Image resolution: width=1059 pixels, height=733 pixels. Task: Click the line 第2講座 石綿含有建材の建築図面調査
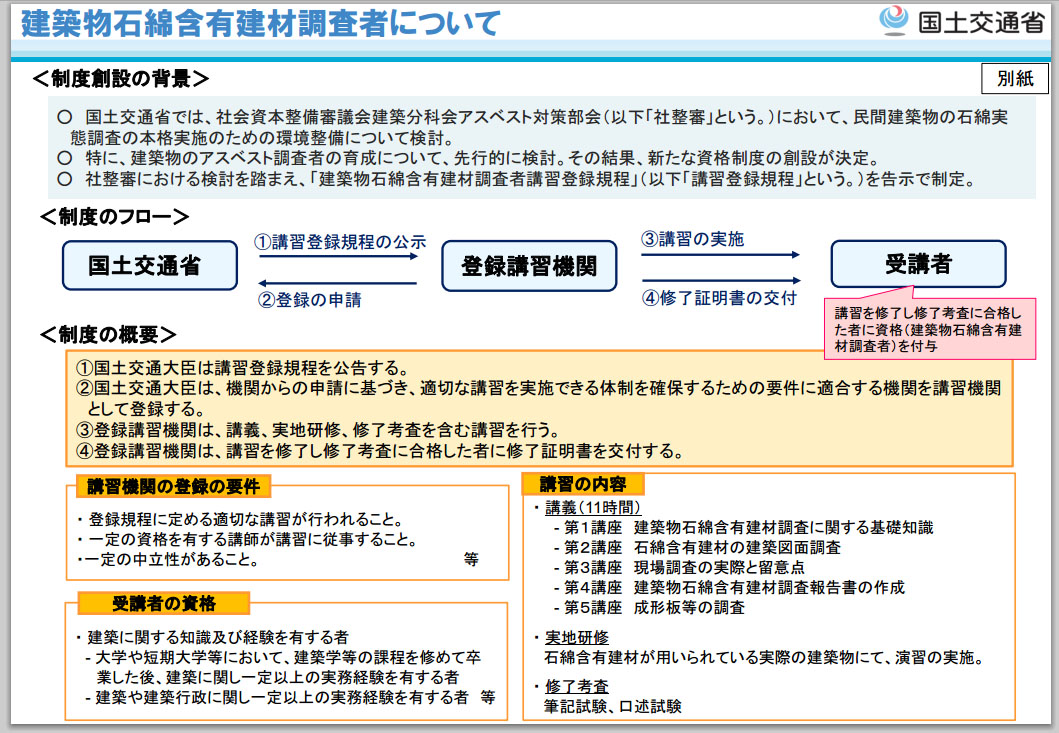point(697,547)
